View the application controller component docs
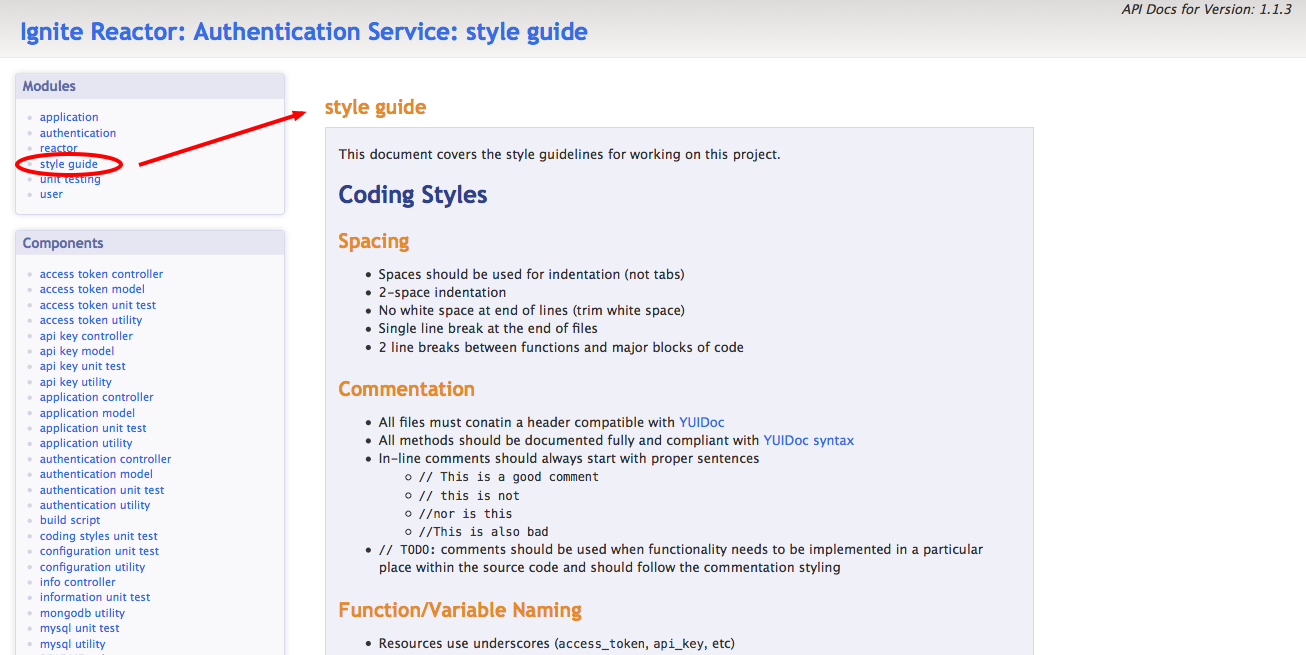This screenshot has width=1306, height=655. 96,396
